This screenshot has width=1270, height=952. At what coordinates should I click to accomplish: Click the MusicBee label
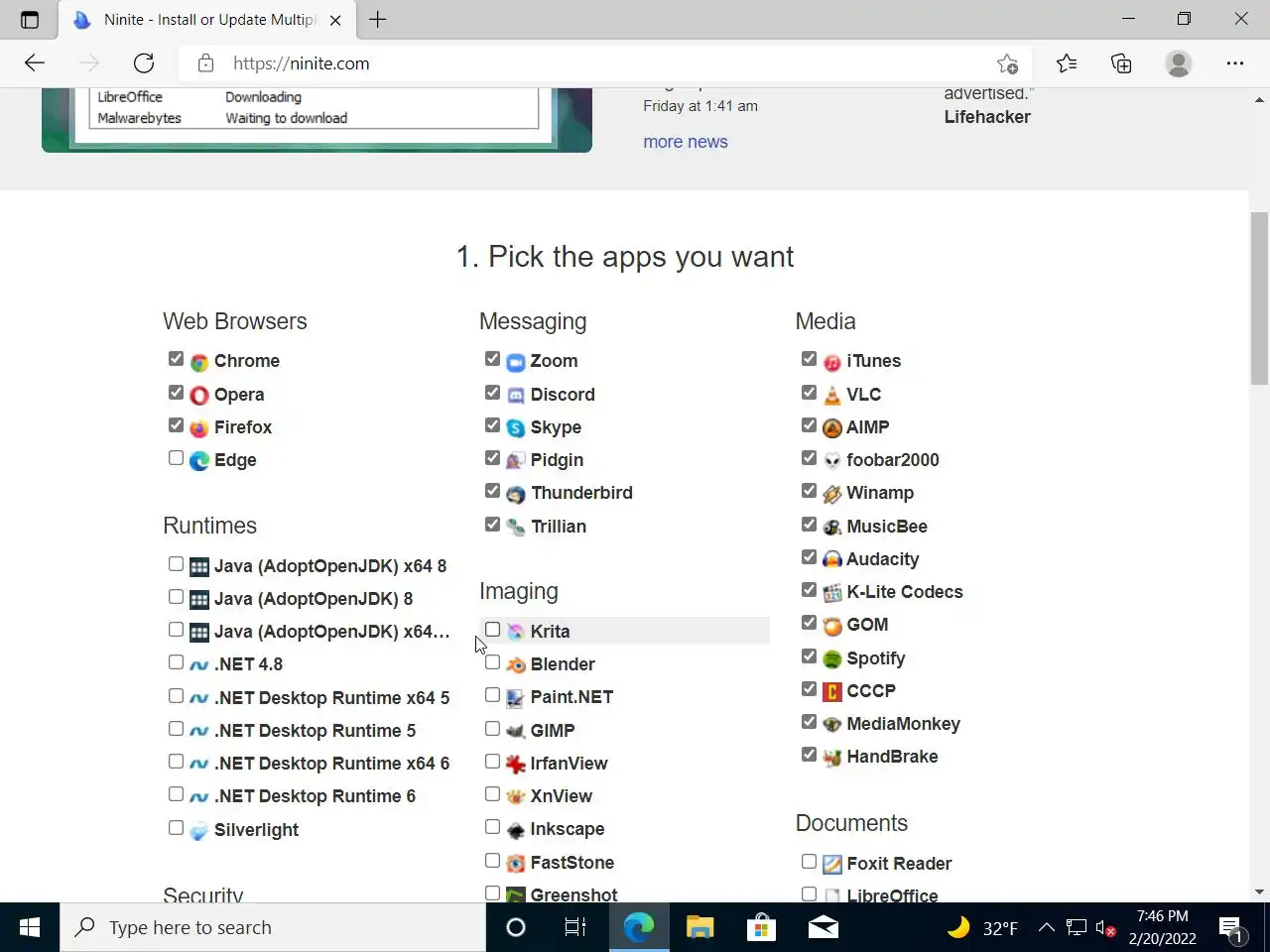tap(887, 527)
